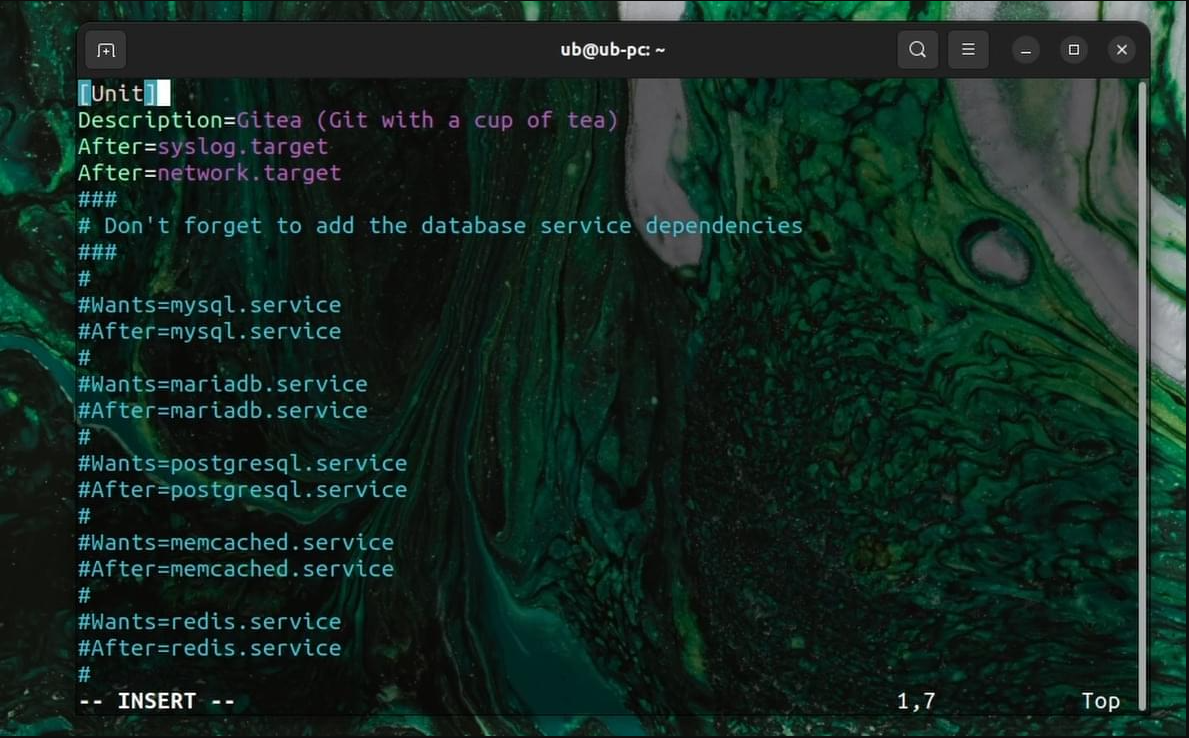
Task: Place cursor on the [Unit] header
Action: (117, 94)
